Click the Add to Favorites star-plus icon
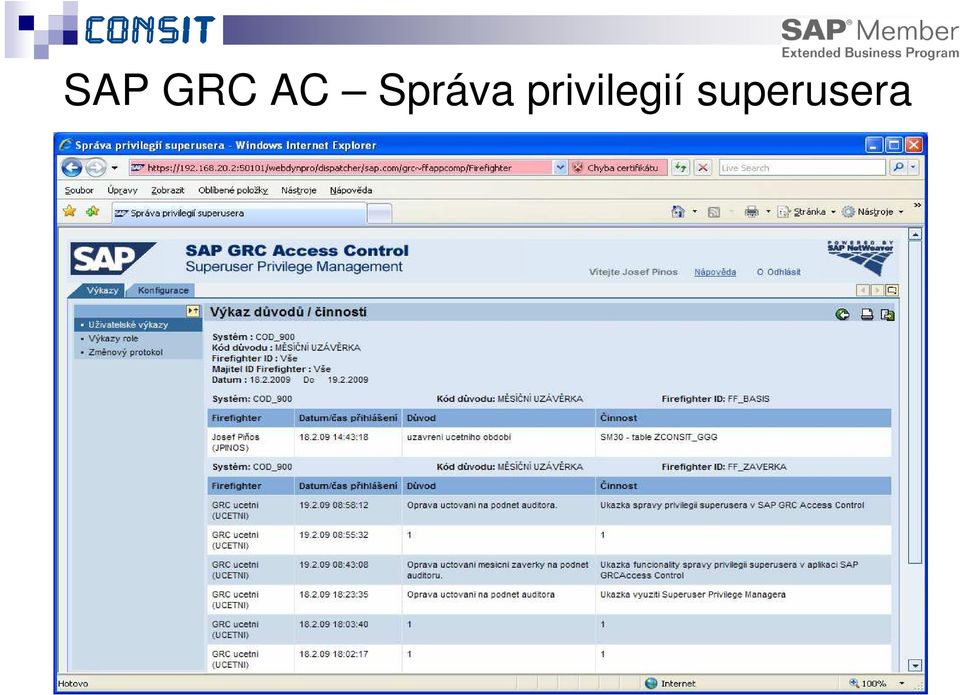The image size is (960, 695). coord(92,212)
